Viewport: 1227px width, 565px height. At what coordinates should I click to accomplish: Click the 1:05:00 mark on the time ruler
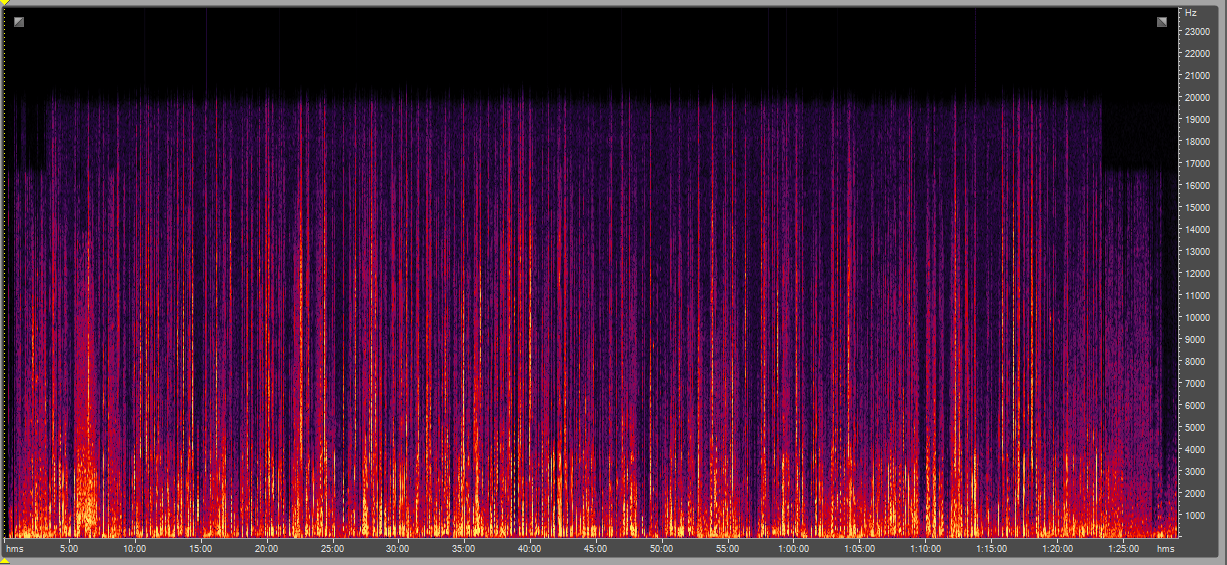click(859, 549)
